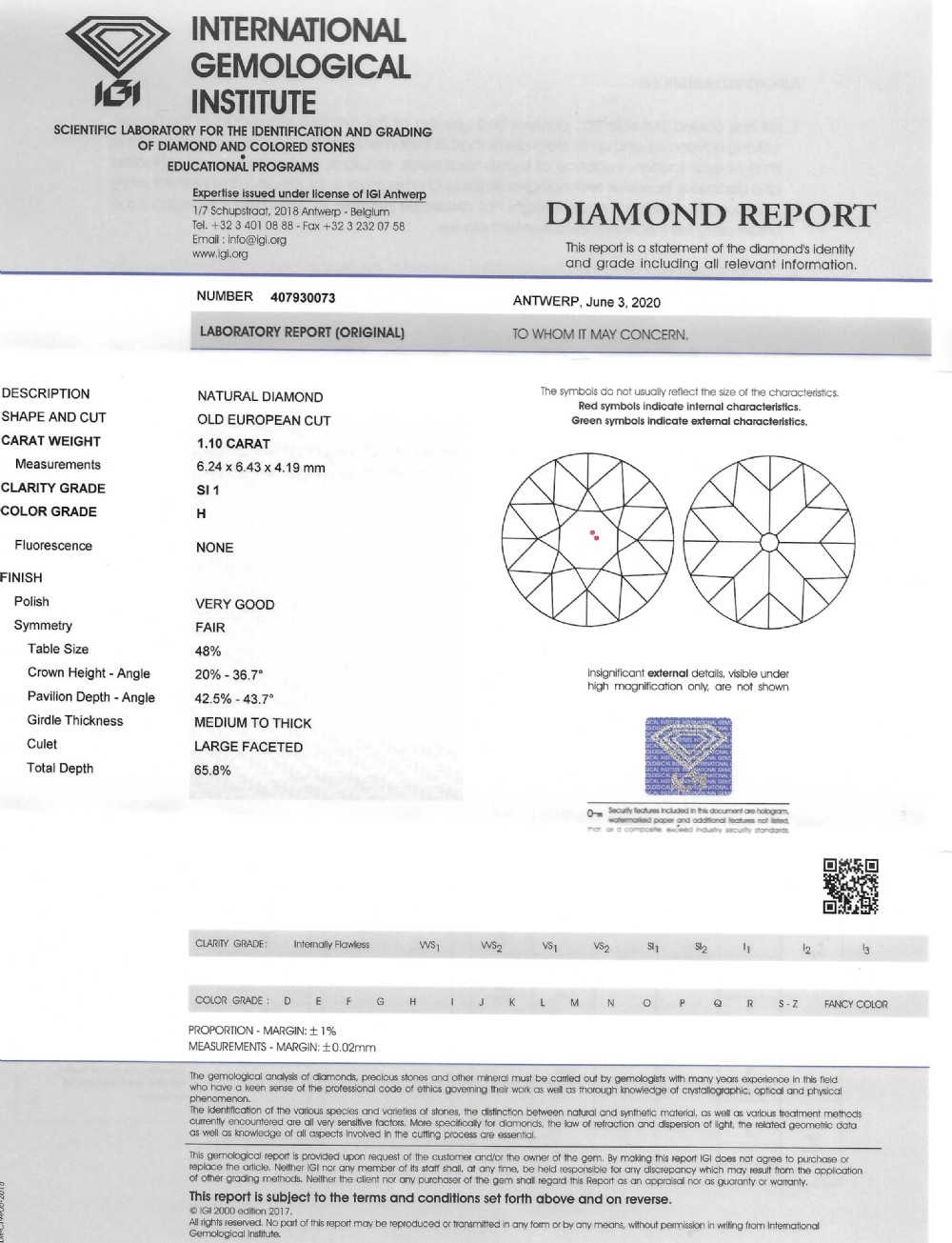Viewport: 952px width, 1243px height.
Task: Click the date 'ANTWERP, June 3, 2020'
Action: coord(586,302)
